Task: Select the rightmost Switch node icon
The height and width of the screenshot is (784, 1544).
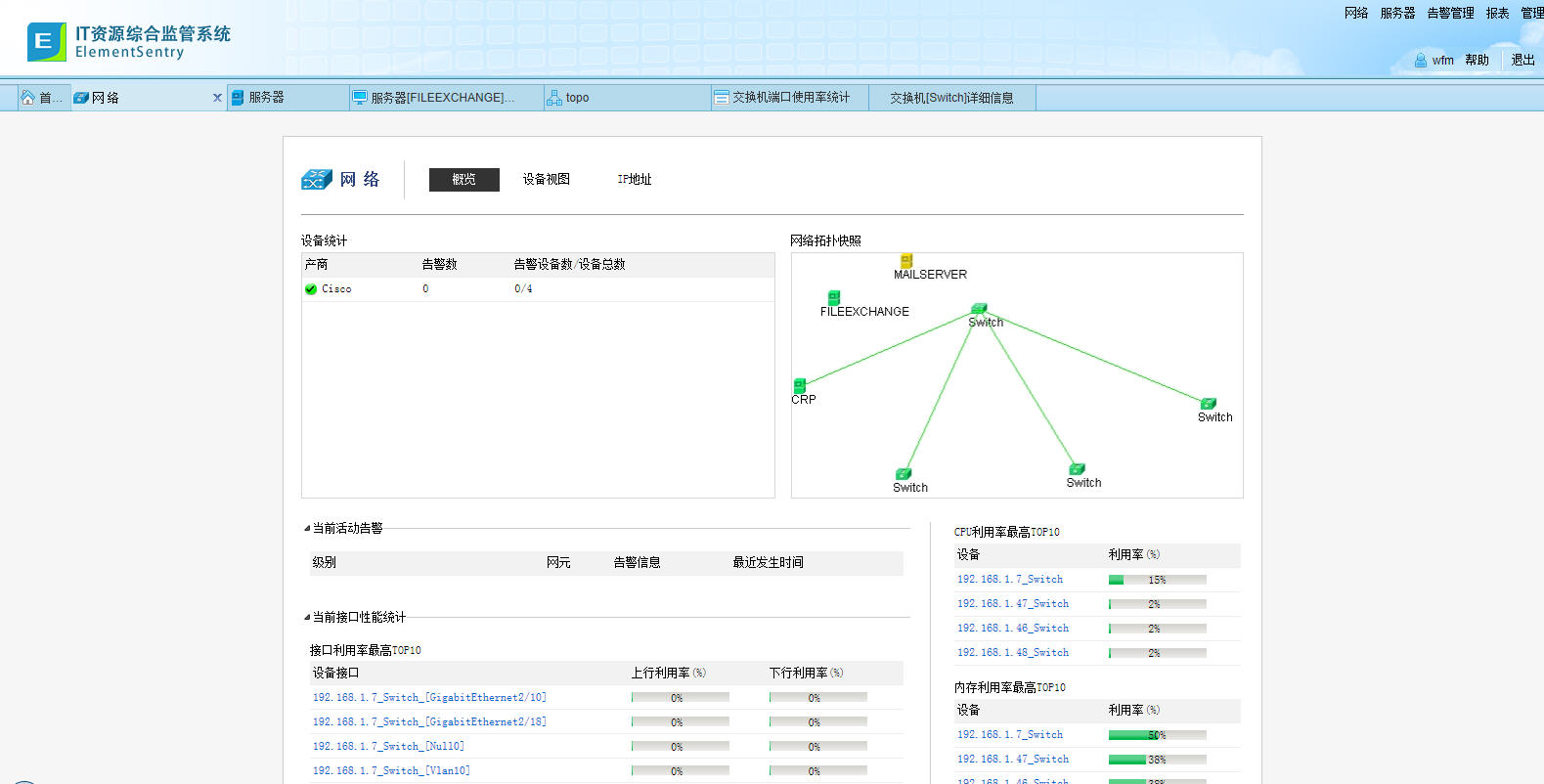Action: tap(1209, 404)
